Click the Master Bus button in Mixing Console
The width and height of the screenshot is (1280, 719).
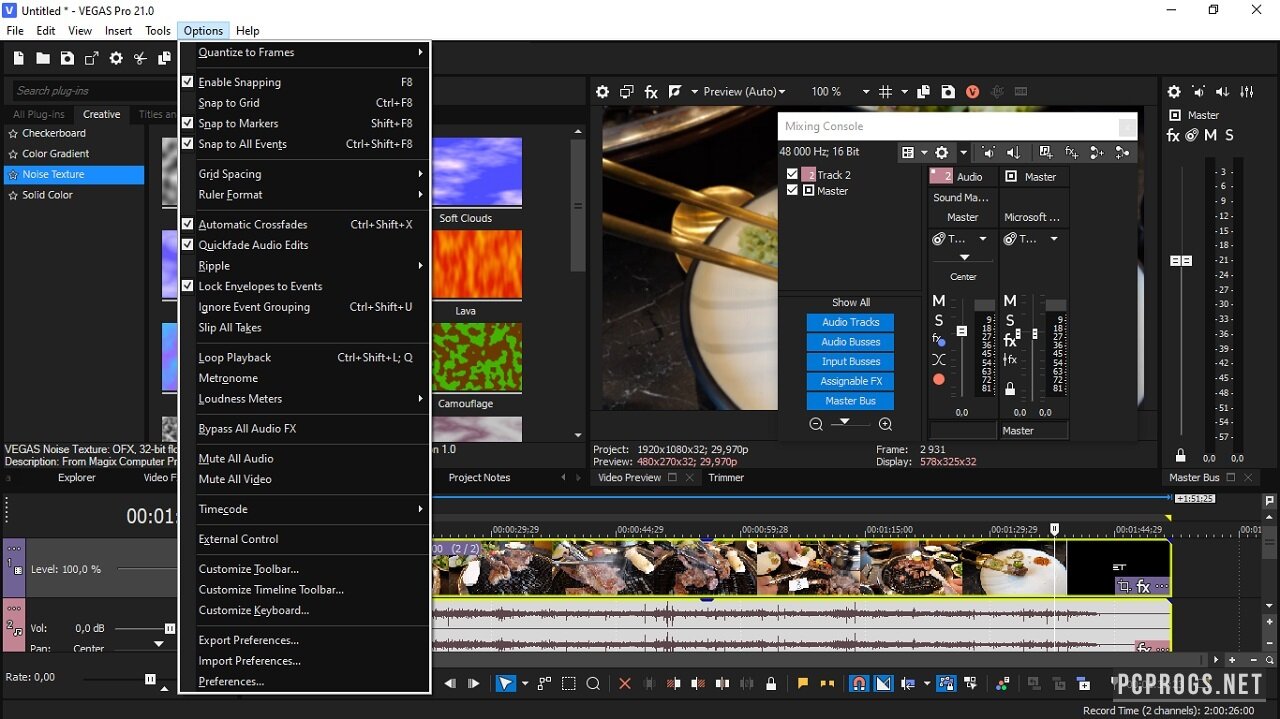[x=850, y=401]
